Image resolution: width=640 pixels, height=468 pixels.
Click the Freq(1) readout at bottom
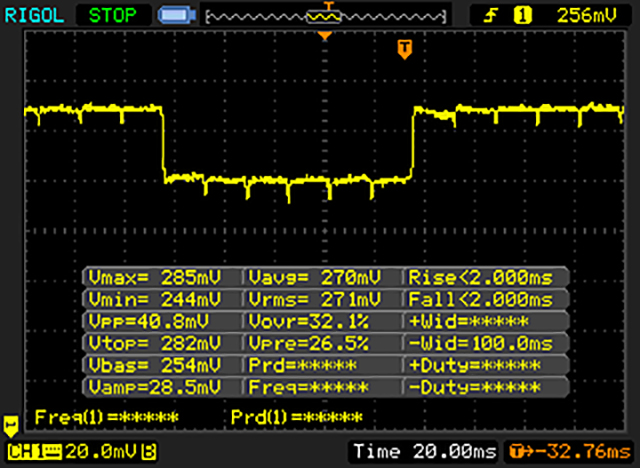pyautogui.click(x=106, y=416)
